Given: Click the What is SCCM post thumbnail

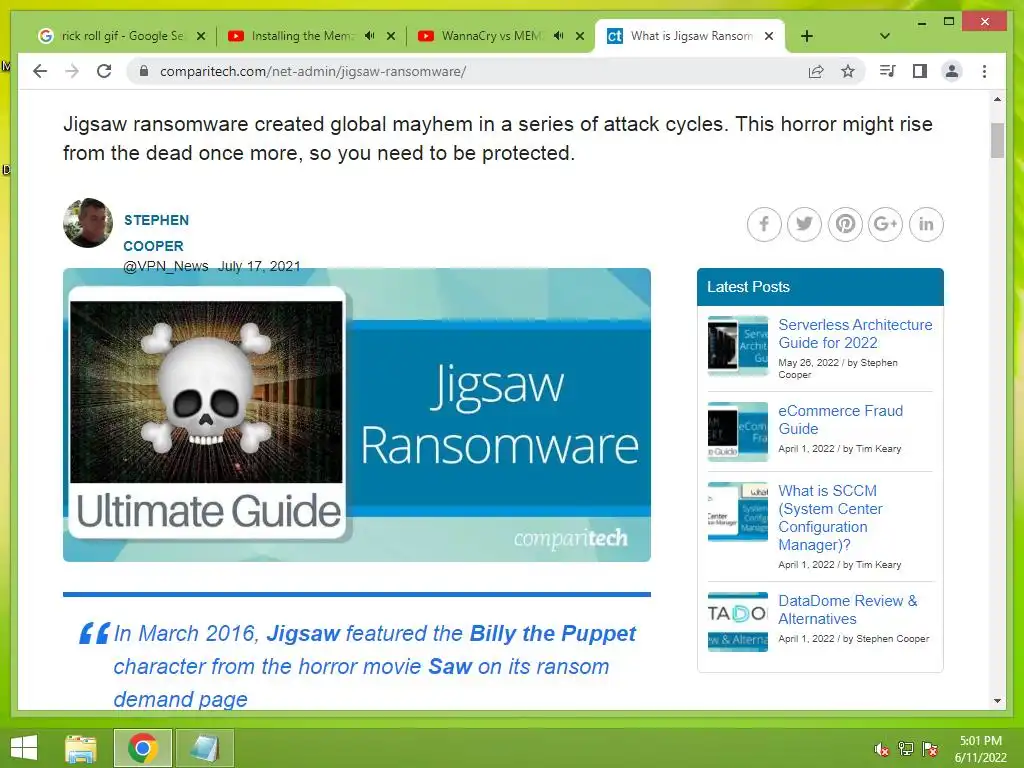Looking at the screenshot, I should (738, 511).
